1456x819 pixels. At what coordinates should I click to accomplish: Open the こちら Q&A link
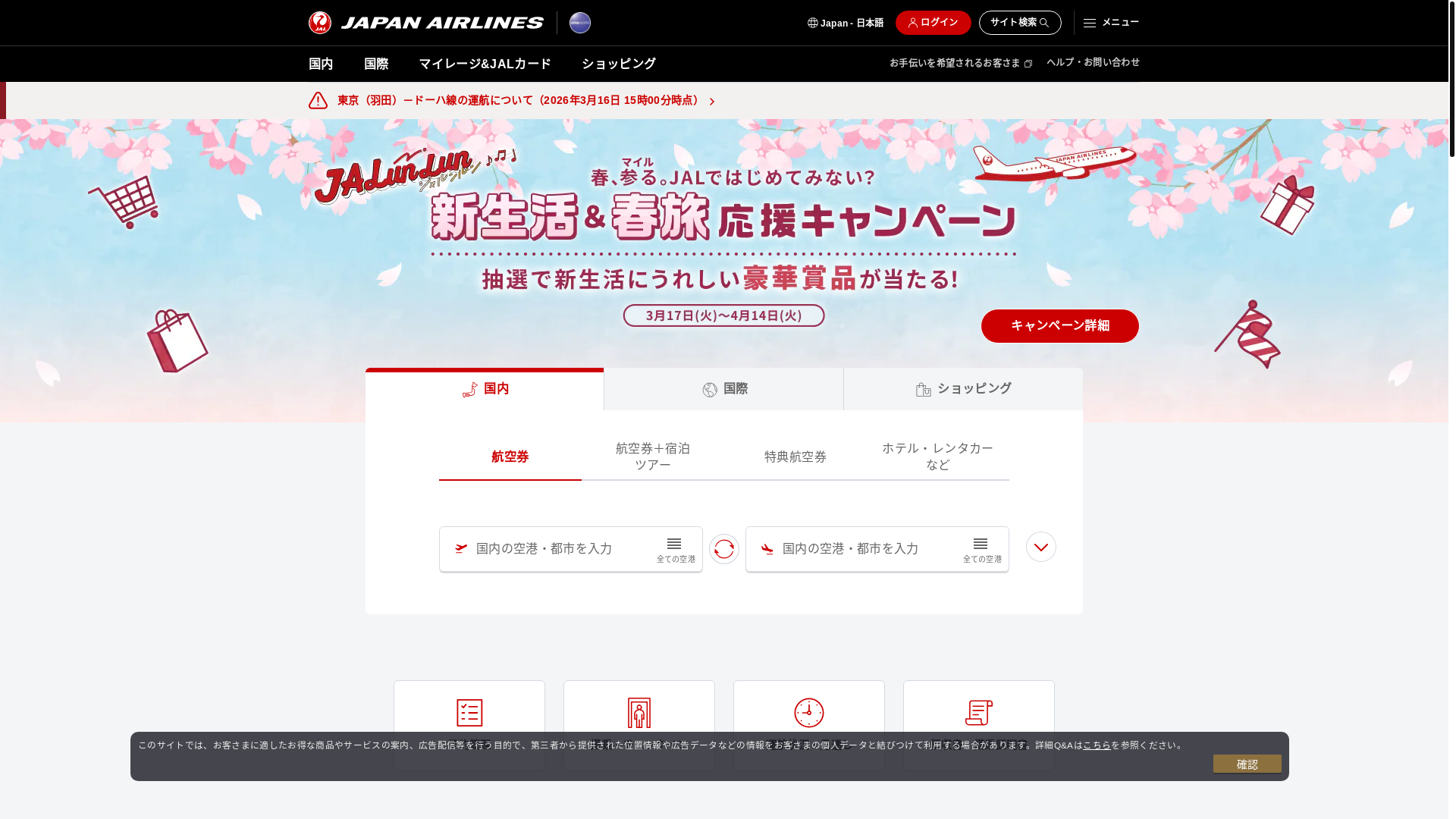click(1097, 745)
